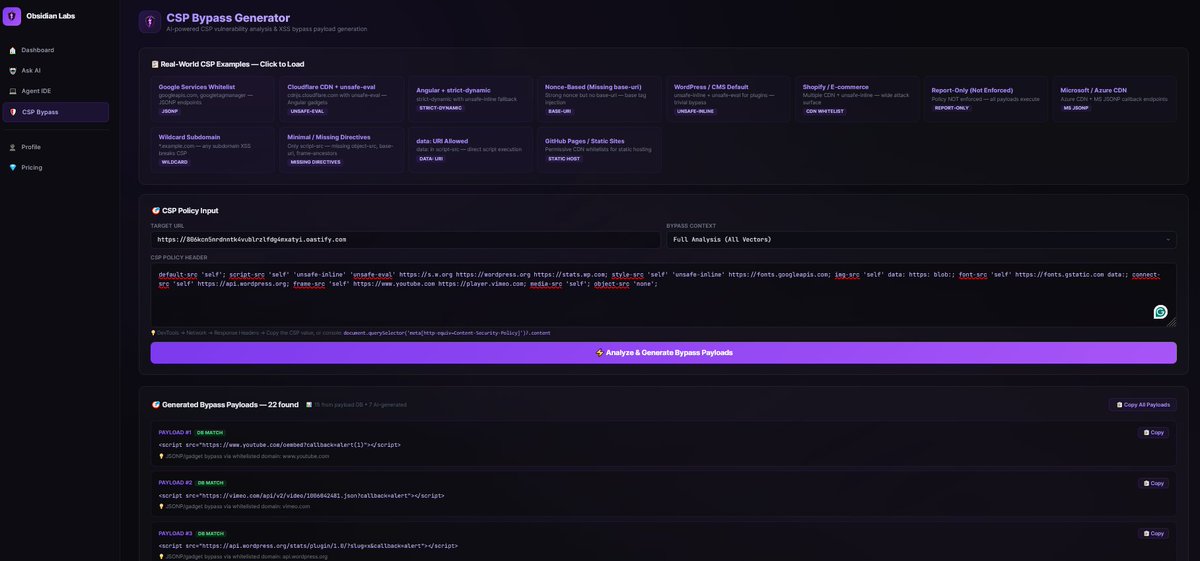
Task: Load the Nonce-Based (Missing base-uri) example
Action: tap(599, 99)
